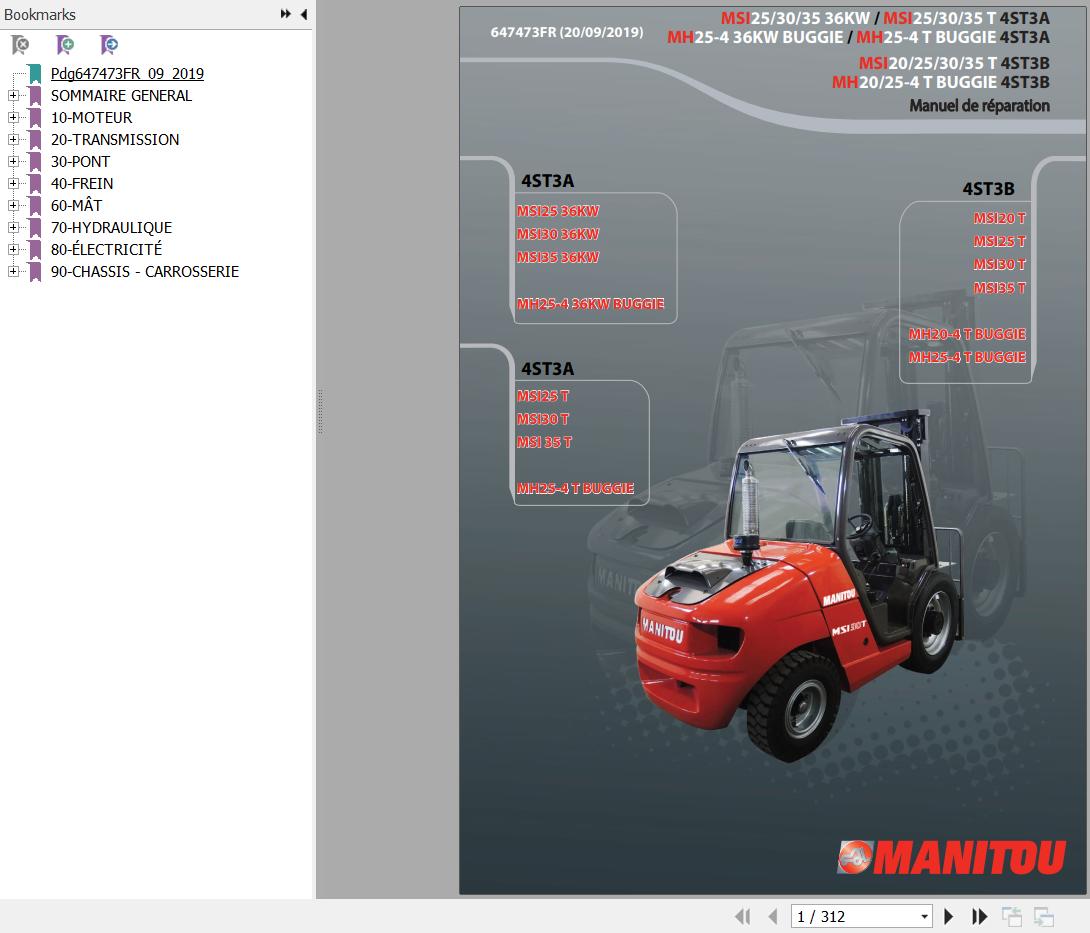Click the teal bookmark icon beside Pdg647473FR_09_2019
Image resolution: width=1090 pixels, height=933 pixels.
35,74
